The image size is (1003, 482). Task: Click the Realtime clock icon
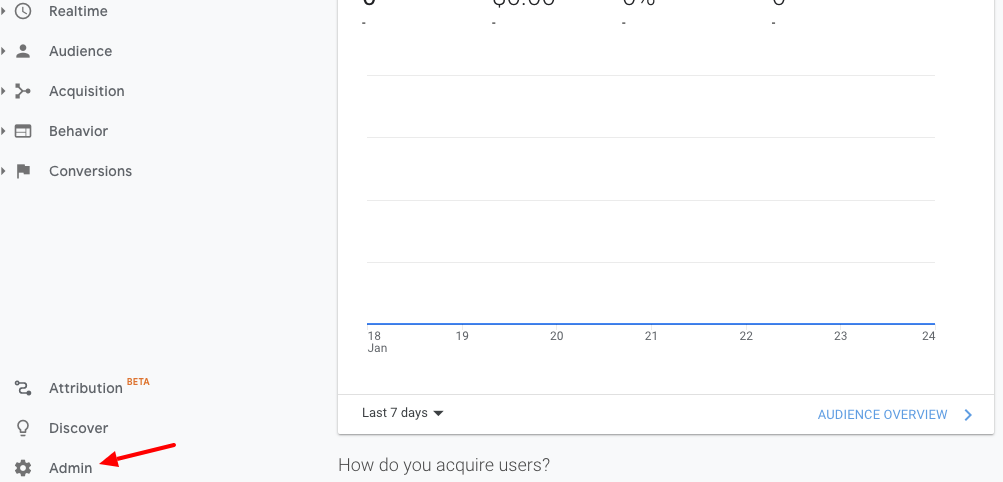[23, 12]
